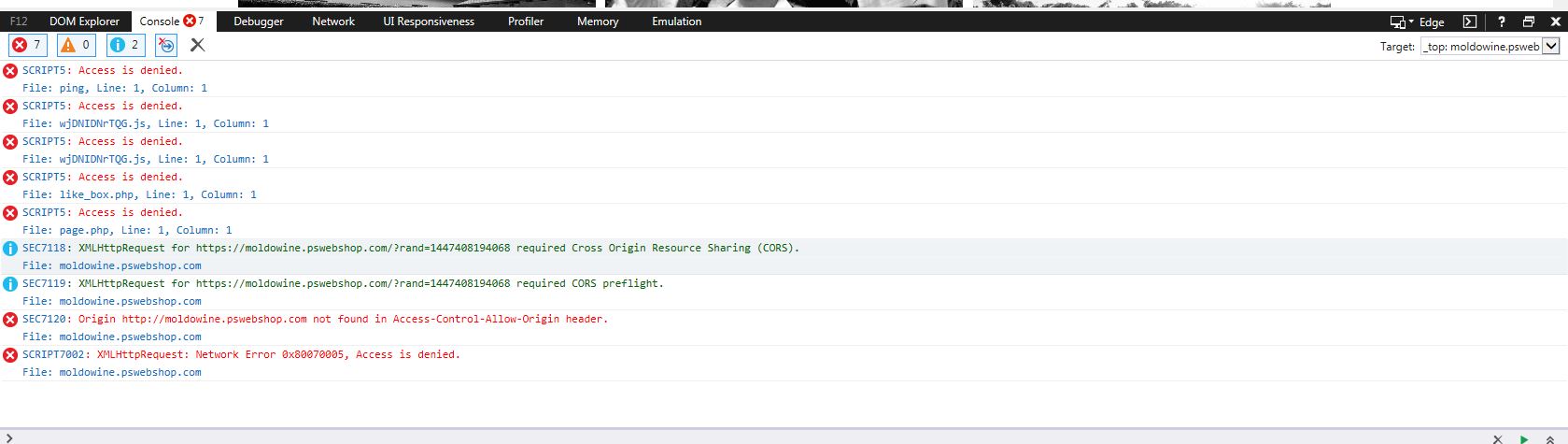The image size is (1568, 444).
Task: Expand multiline input with double chevron icon
Action: [x=1550, y=438]
